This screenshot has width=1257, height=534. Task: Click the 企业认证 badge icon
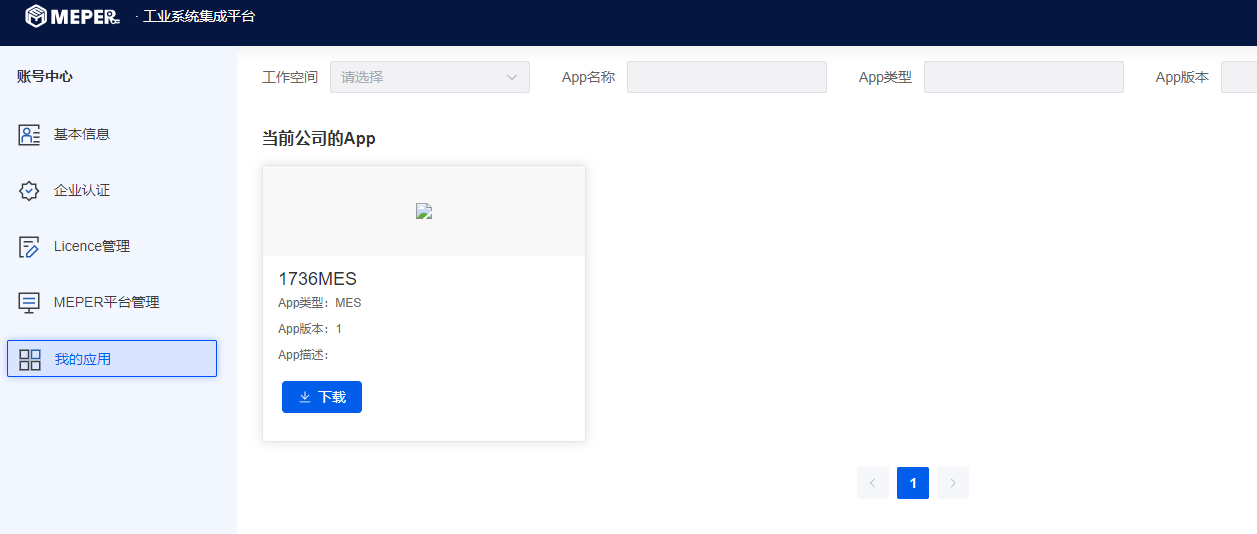[29, 191]
